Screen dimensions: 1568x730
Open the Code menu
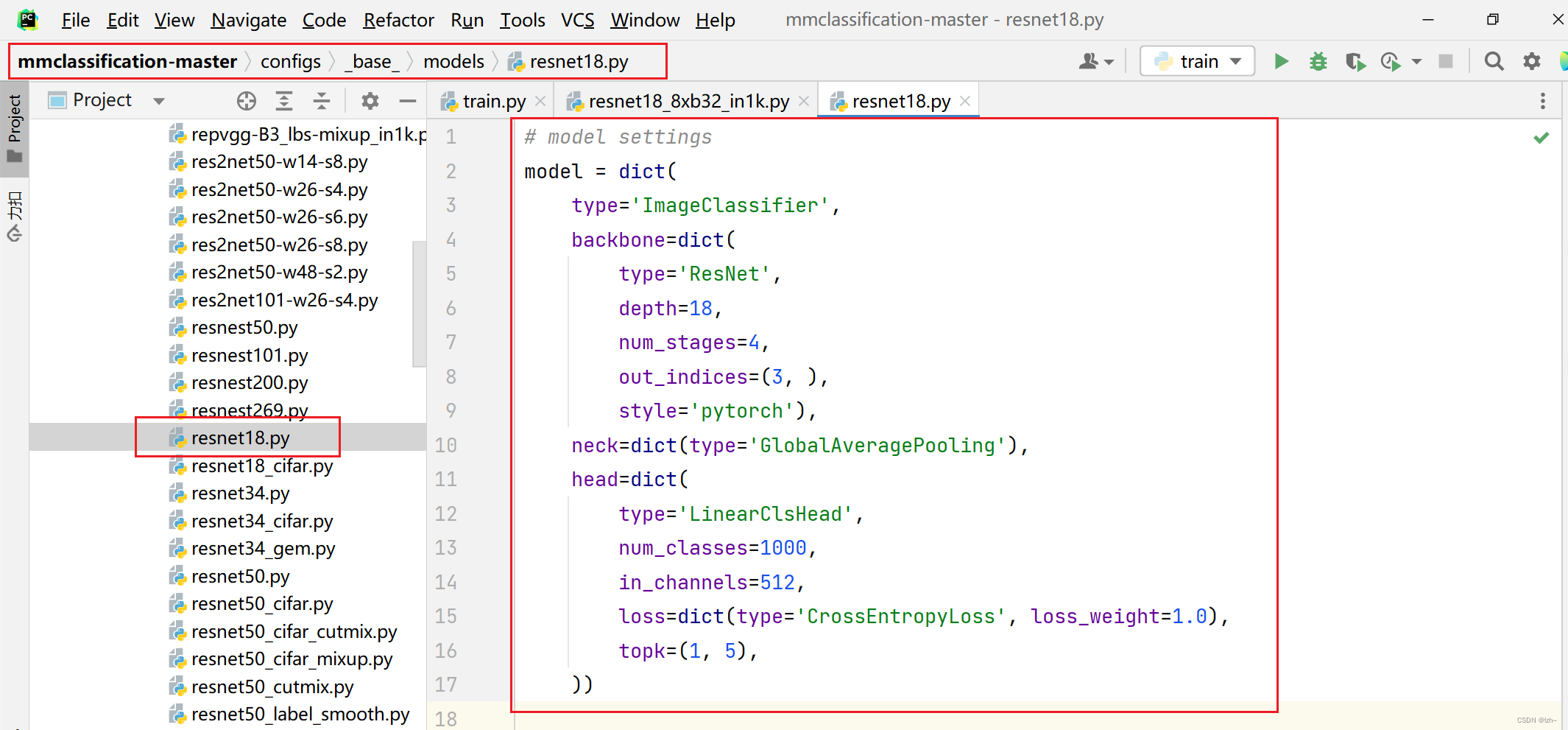pyautogui.click(x=324, y=20)
